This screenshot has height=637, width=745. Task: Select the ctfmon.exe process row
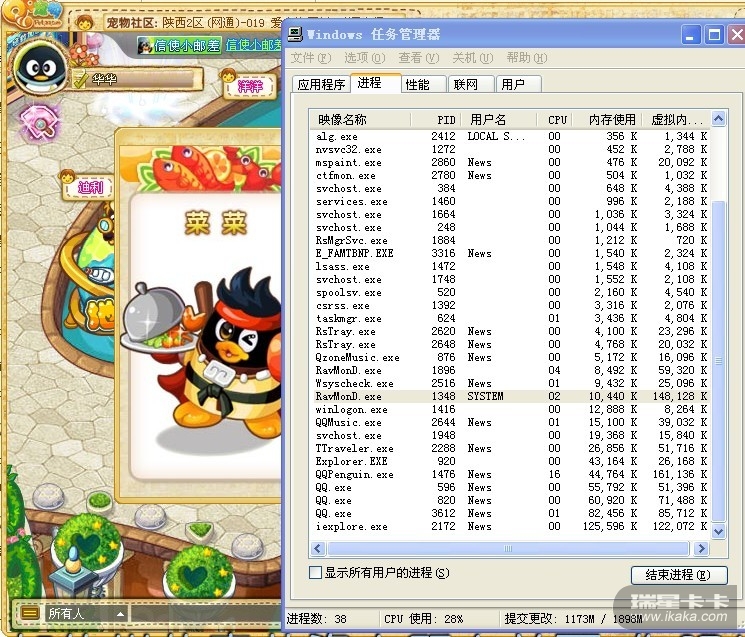pos(511,175)
